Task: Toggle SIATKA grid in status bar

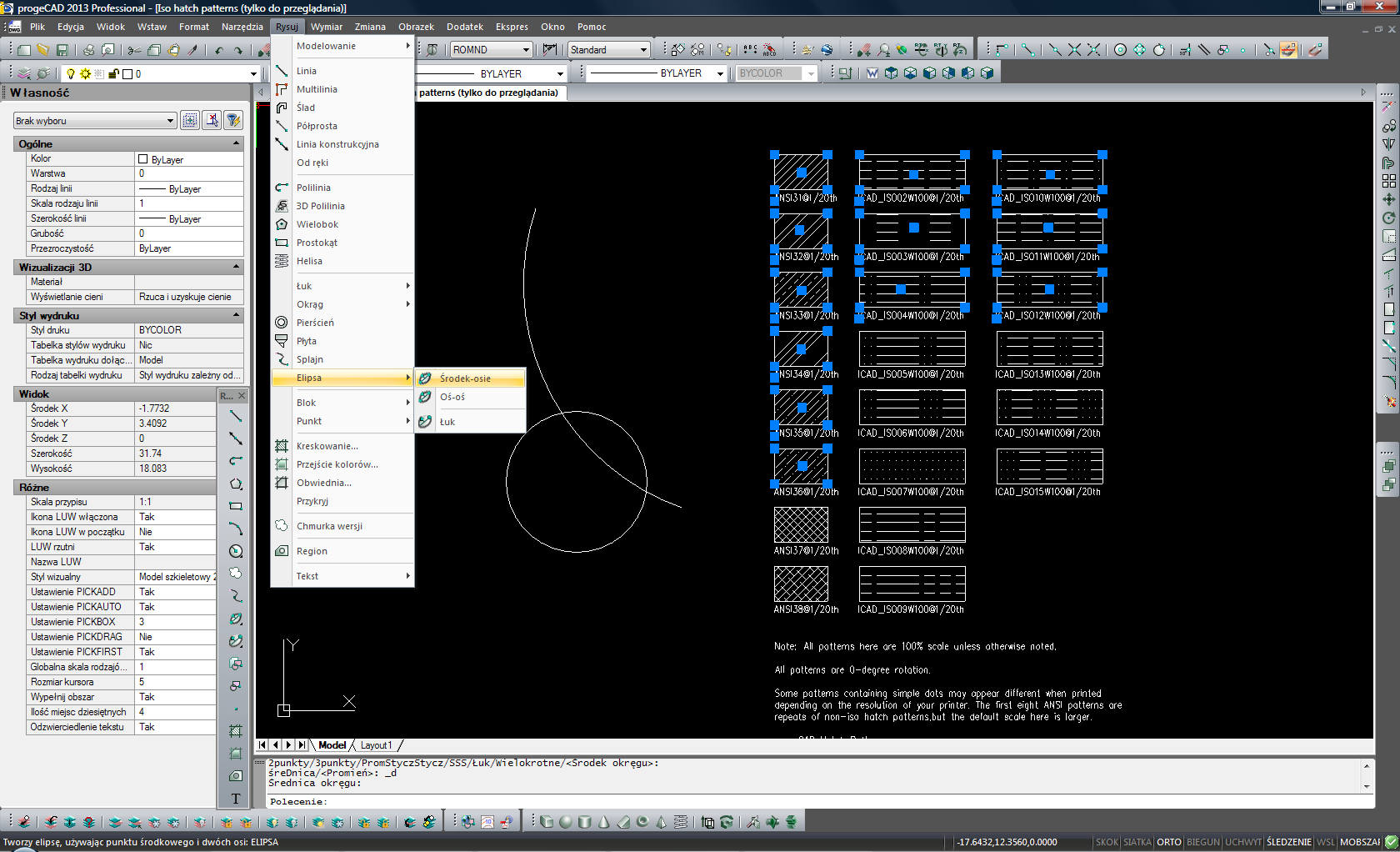Action: (x=1137, y=842)
